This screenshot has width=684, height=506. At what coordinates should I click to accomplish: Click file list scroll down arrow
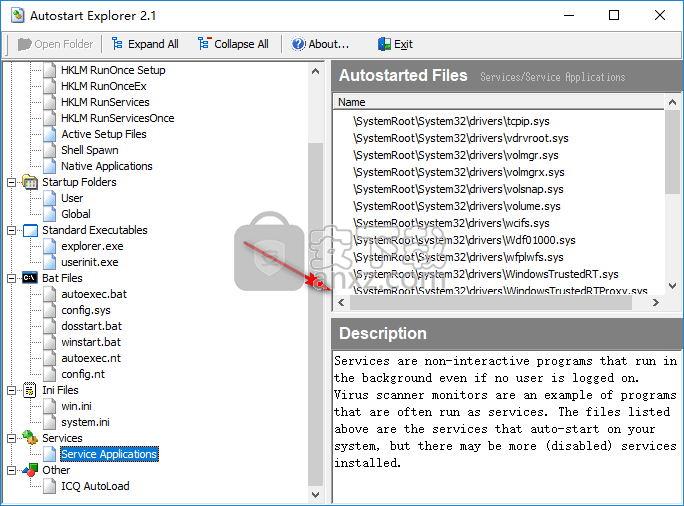672,286
